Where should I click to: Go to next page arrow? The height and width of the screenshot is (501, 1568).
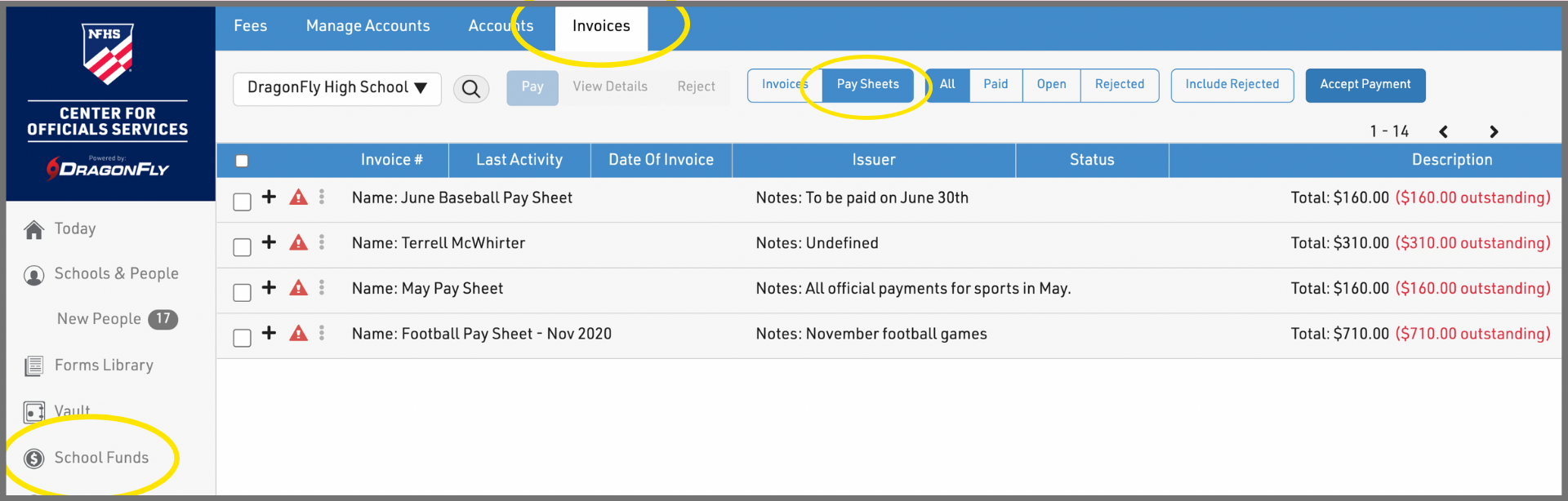pos(1494,132)
